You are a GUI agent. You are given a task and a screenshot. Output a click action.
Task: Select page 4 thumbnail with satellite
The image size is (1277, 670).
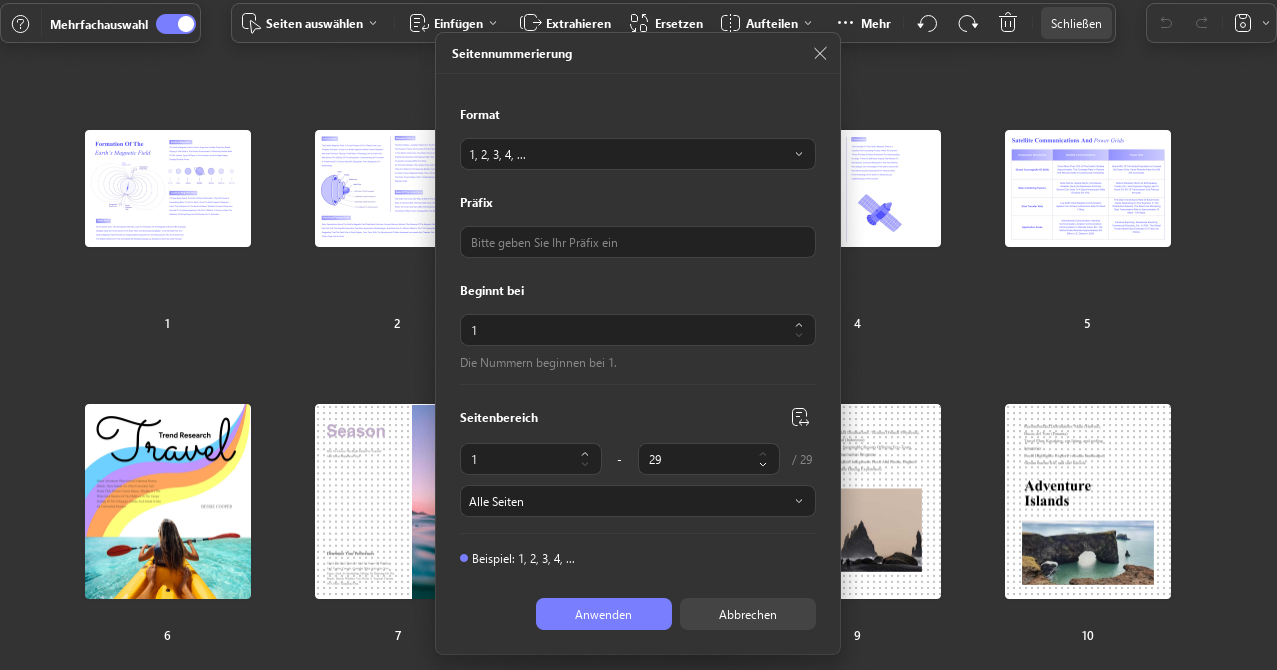[891, 188]
